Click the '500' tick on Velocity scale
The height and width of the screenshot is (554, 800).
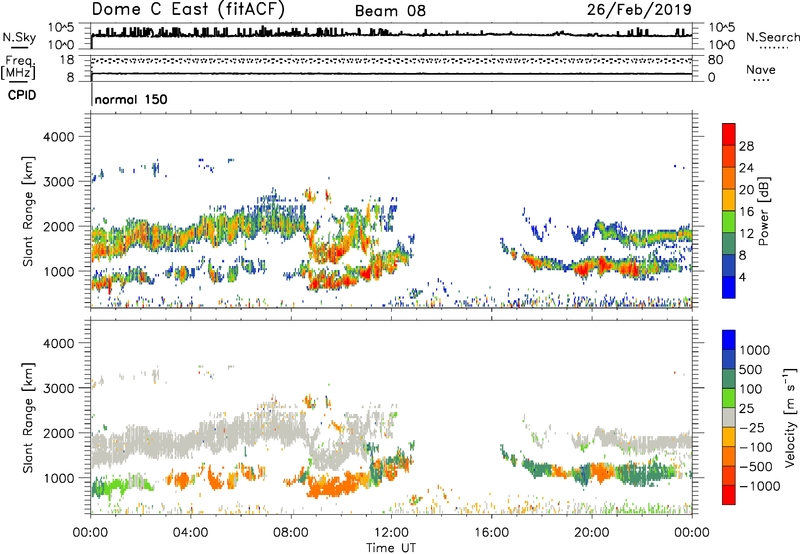pyautogui.click(x=751, y=369)
